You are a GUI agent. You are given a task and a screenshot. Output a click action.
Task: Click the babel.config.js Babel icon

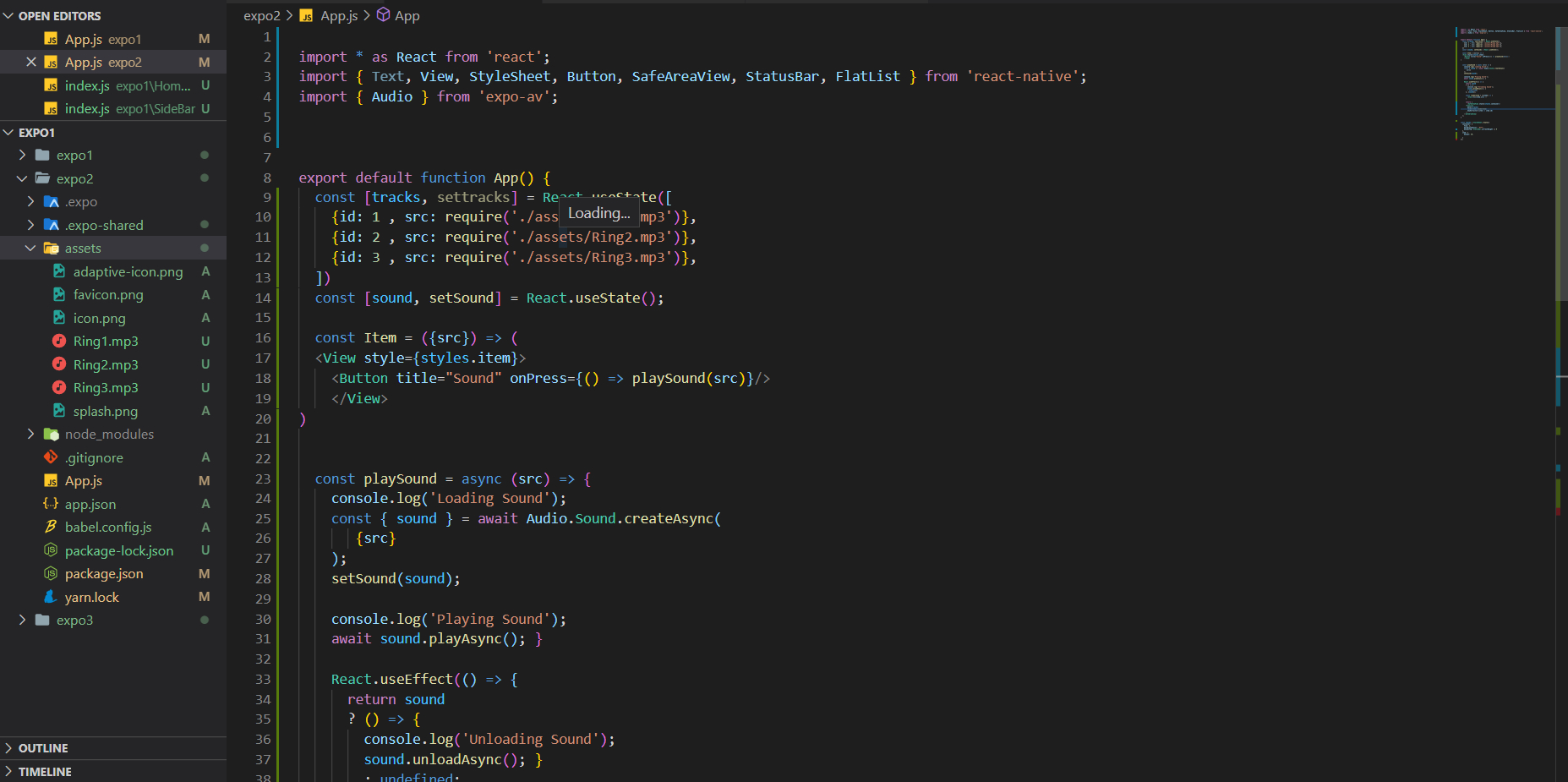click(51, 527)
